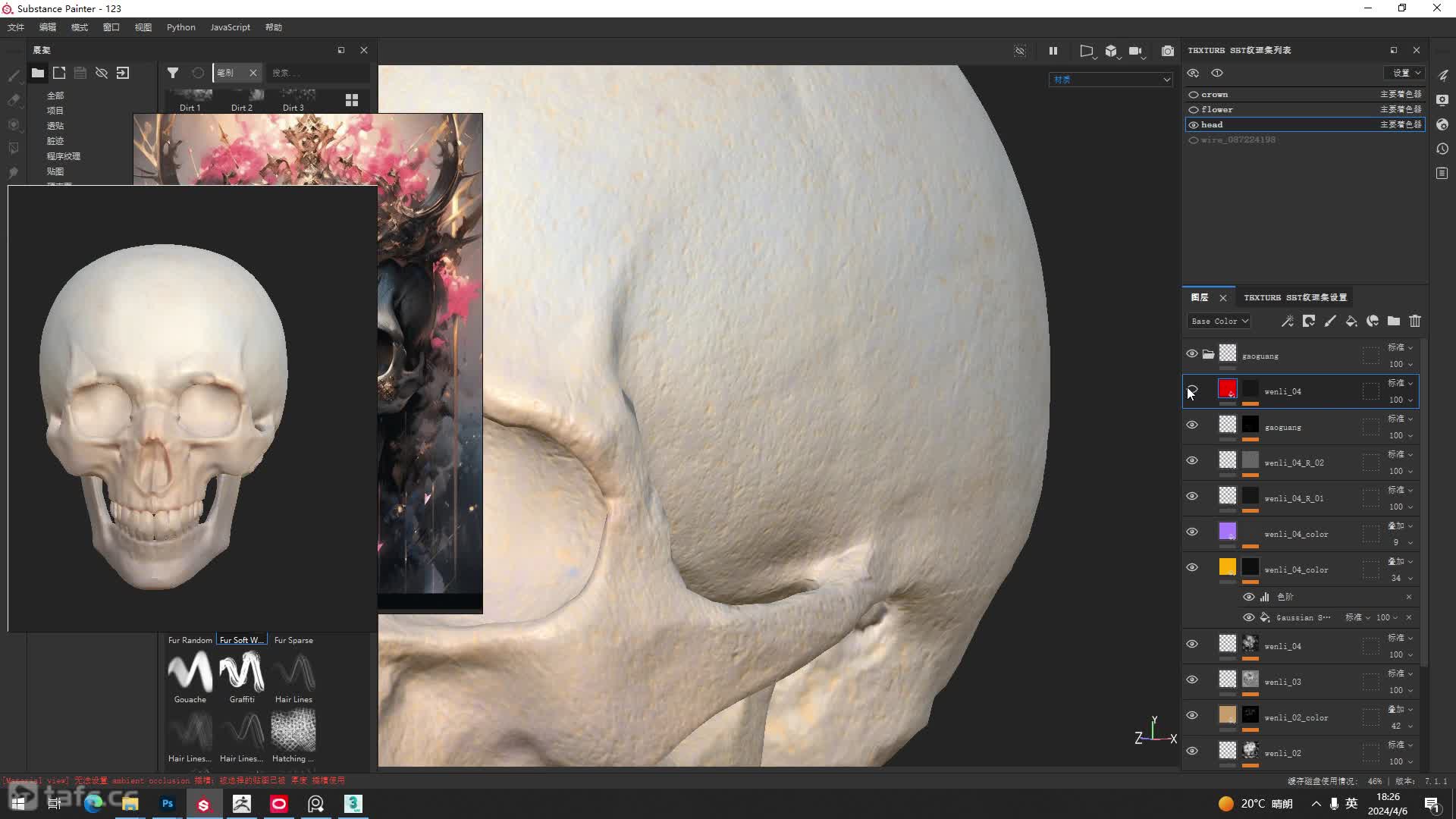
Task: Open blend mode dropdown of gaoguang folder
Action: [x=1400, y=347]
